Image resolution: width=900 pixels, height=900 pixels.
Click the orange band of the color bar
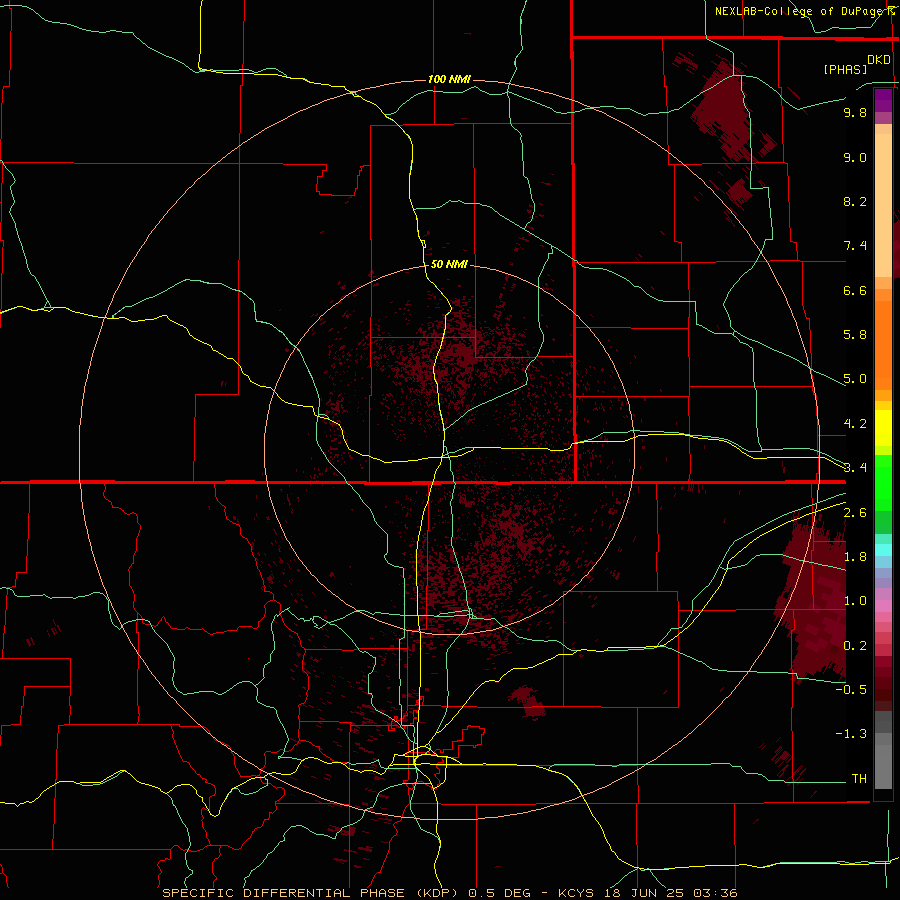click(x=883, y=344)
